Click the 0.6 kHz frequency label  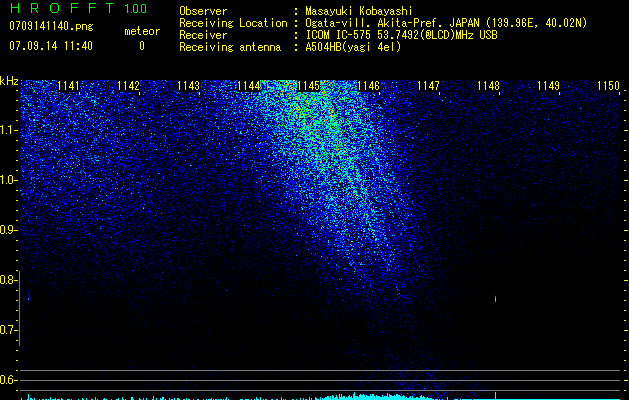[x=9, y=380]
